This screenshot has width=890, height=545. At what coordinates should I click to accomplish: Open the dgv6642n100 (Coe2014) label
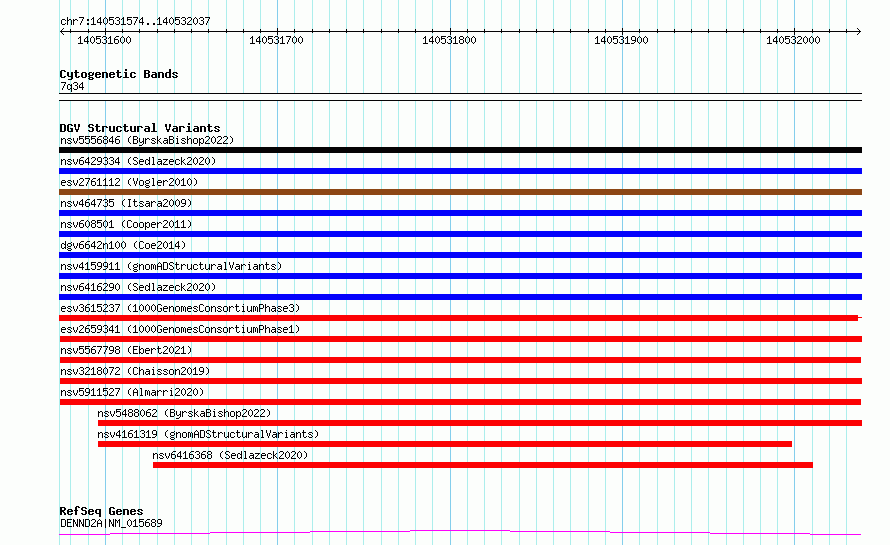[123, 245]
